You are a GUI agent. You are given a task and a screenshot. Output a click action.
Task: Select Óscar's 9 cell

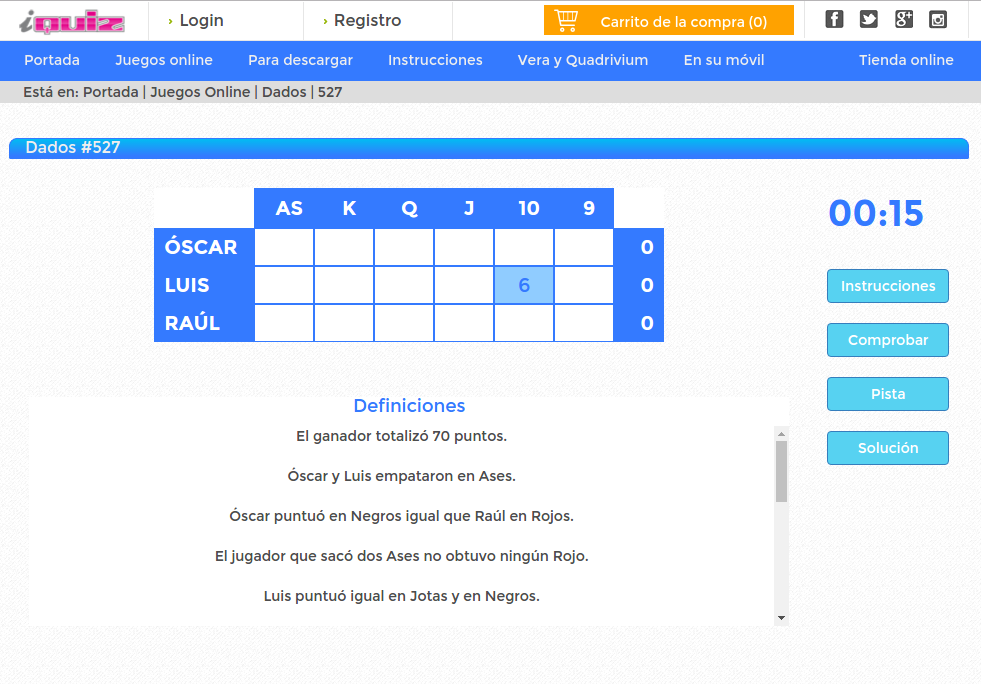tap(584, 247)
